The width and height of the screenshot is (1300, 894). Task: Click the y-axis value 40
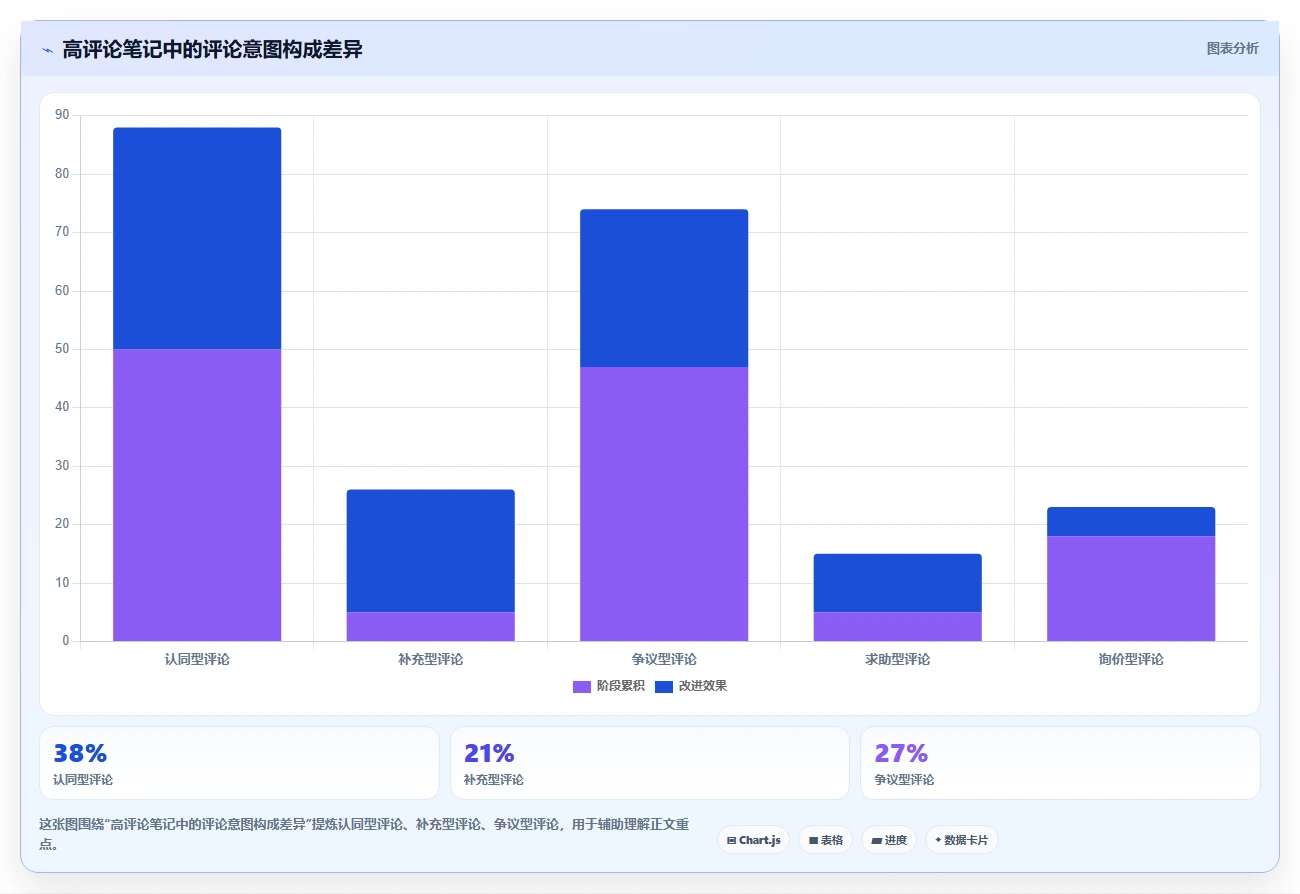[62, 407]
